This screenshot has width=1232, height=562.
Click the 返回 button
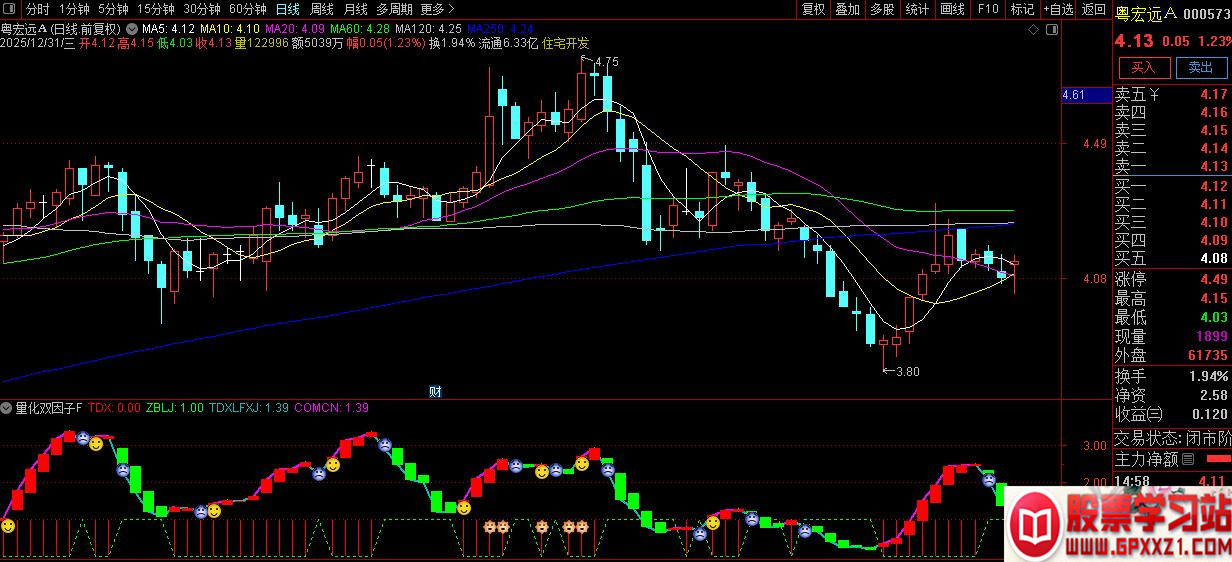[x=1094, y=9]
